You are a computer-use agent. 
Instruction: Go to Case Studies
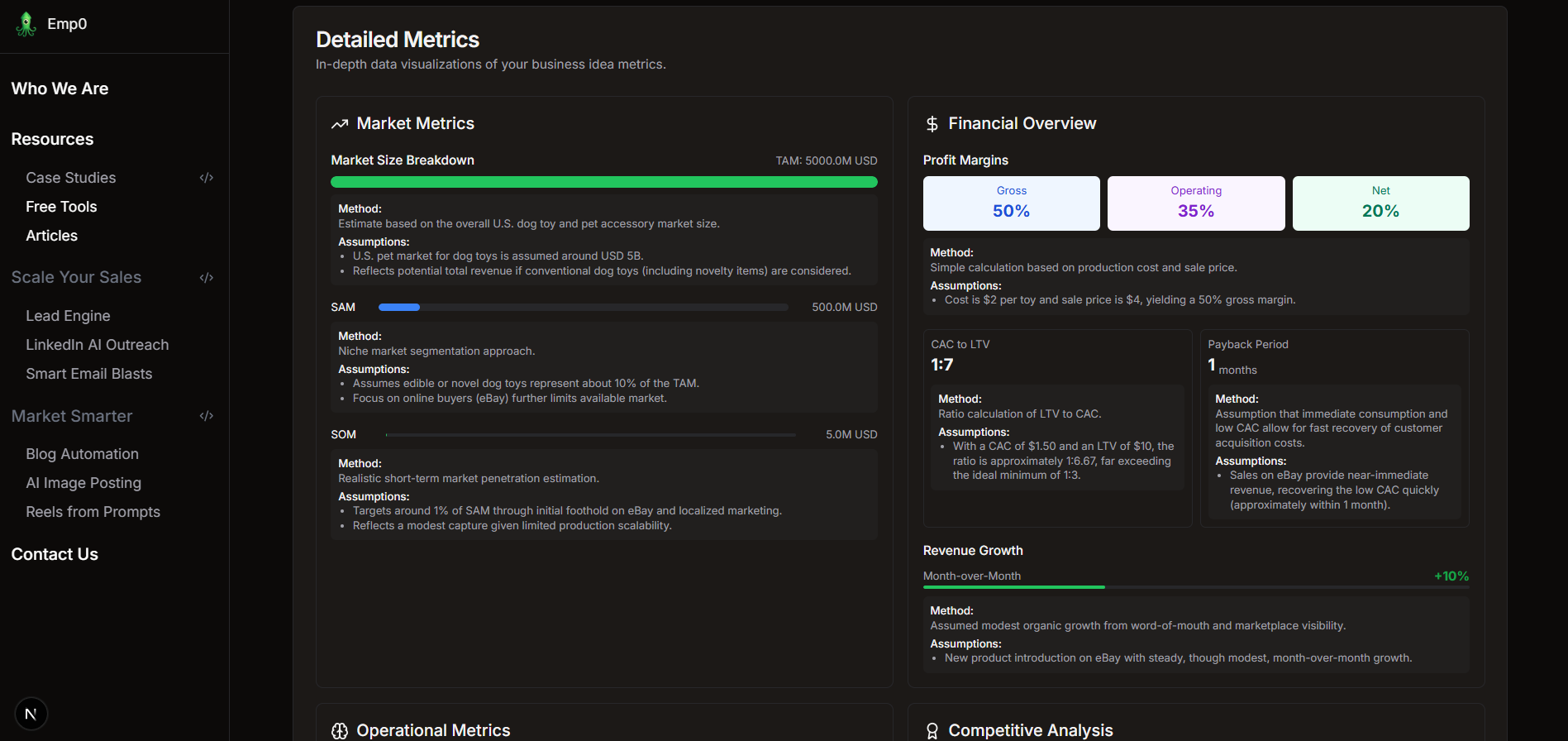[70, 178]
